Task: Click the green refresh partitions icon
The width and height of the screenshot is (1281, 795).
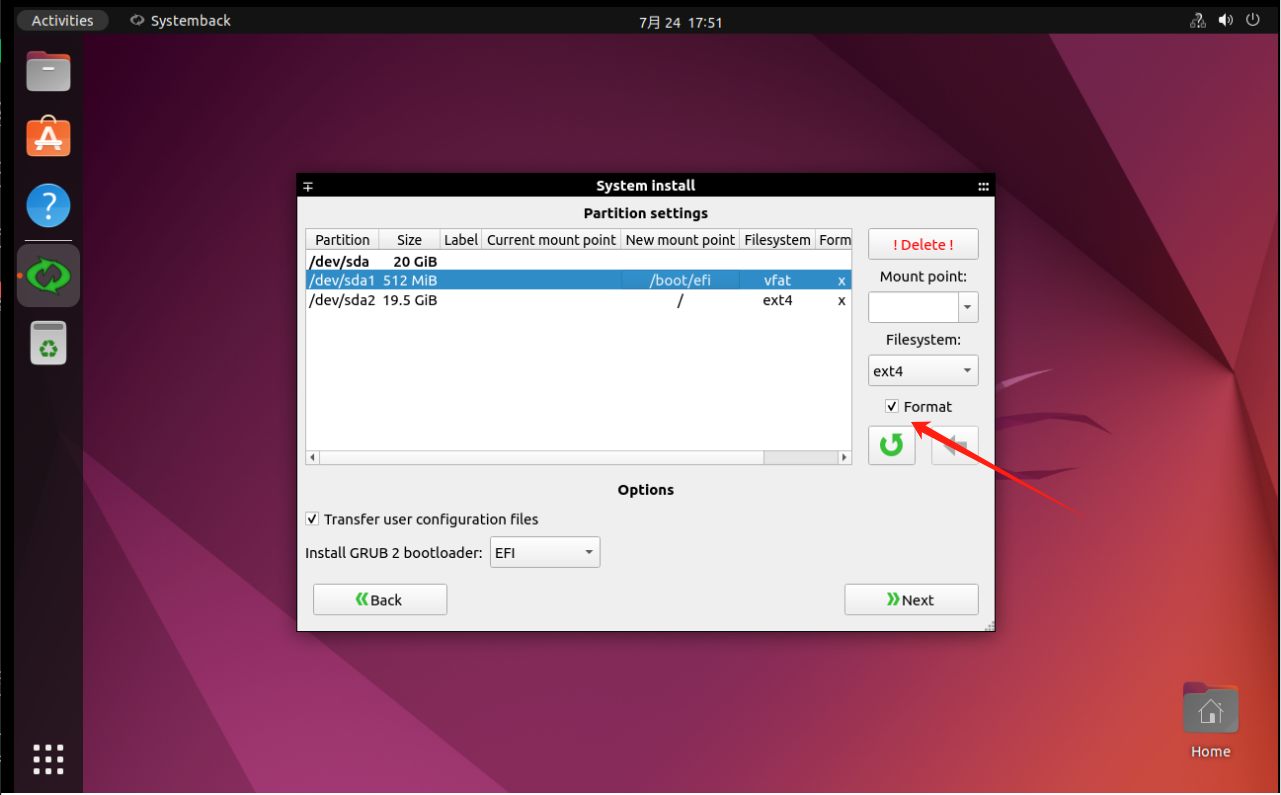Action: [x=891, y=445]
